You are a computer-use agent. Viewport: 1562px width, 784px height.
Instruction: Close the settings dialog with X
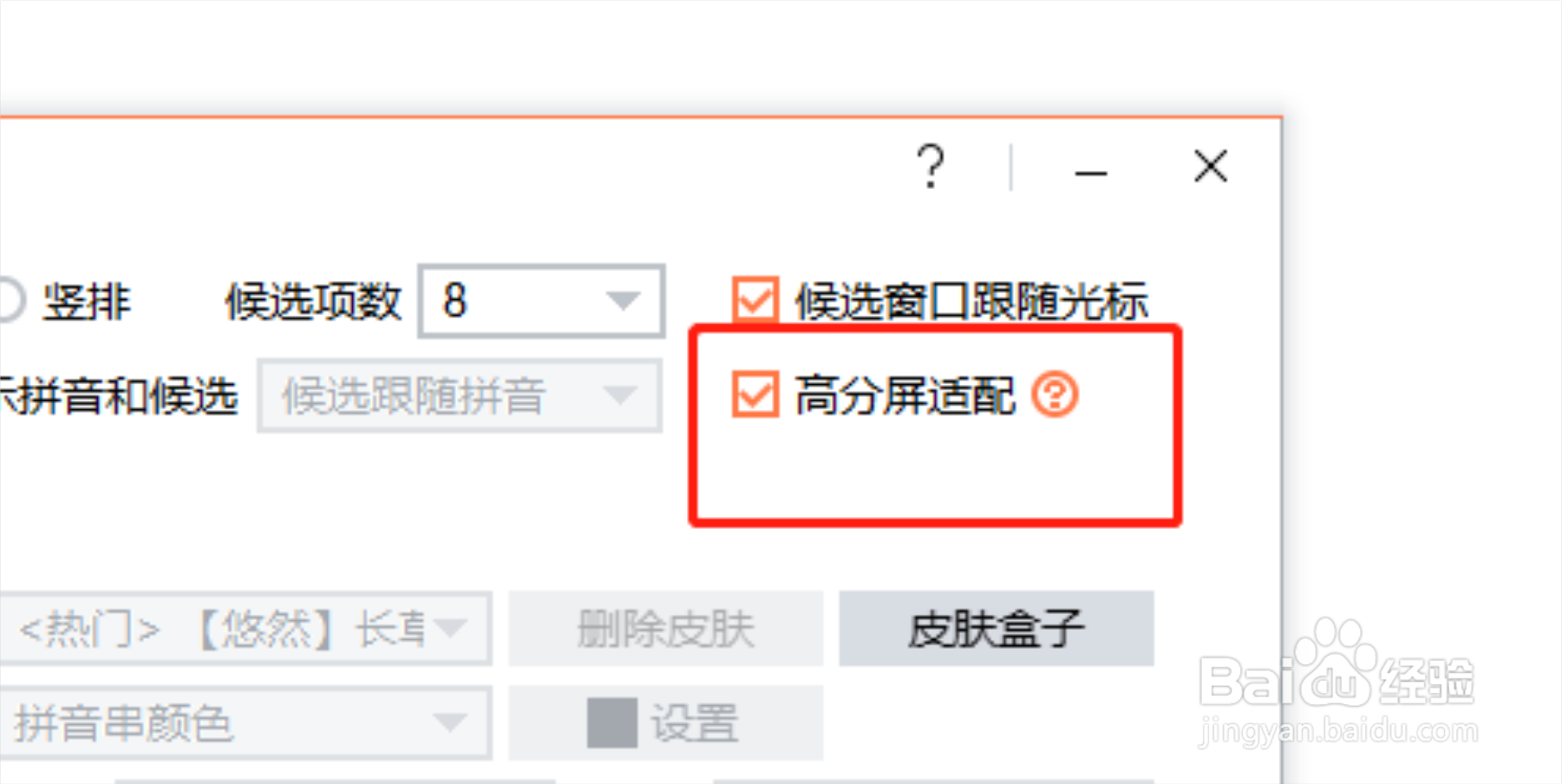point(1210,166)
